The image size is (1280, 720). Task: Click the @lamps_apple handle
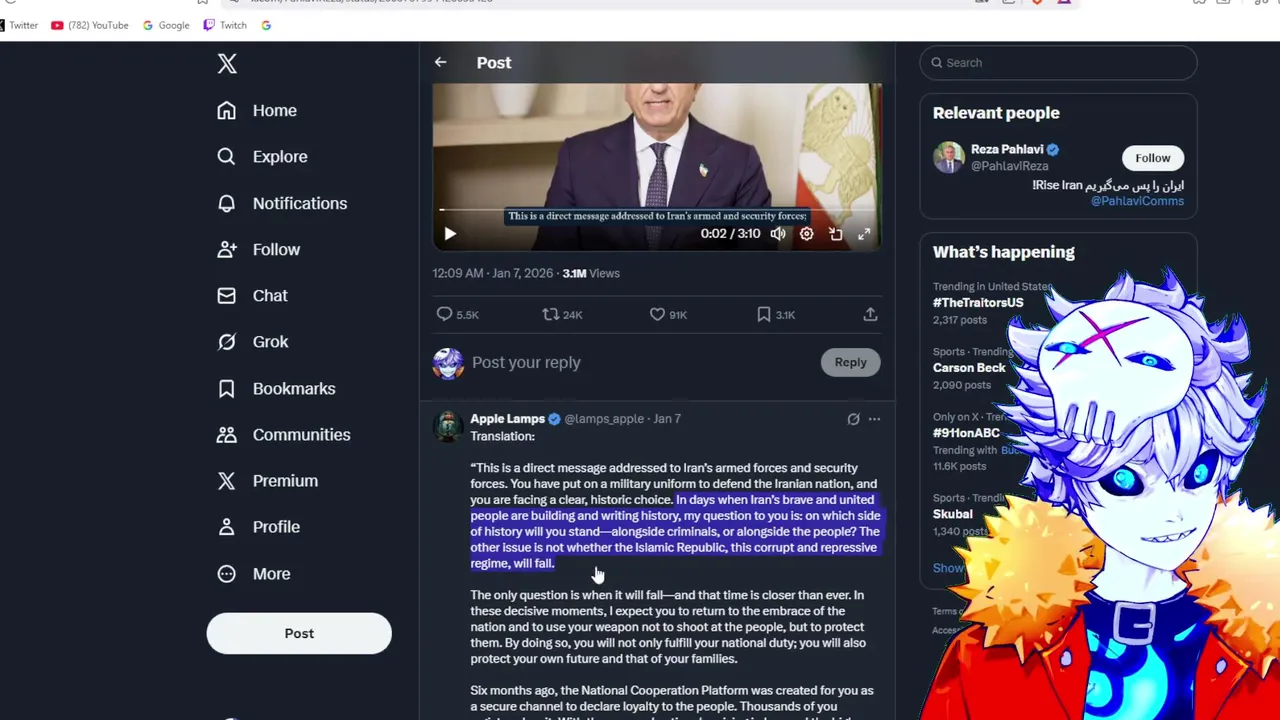coord(604,419)
